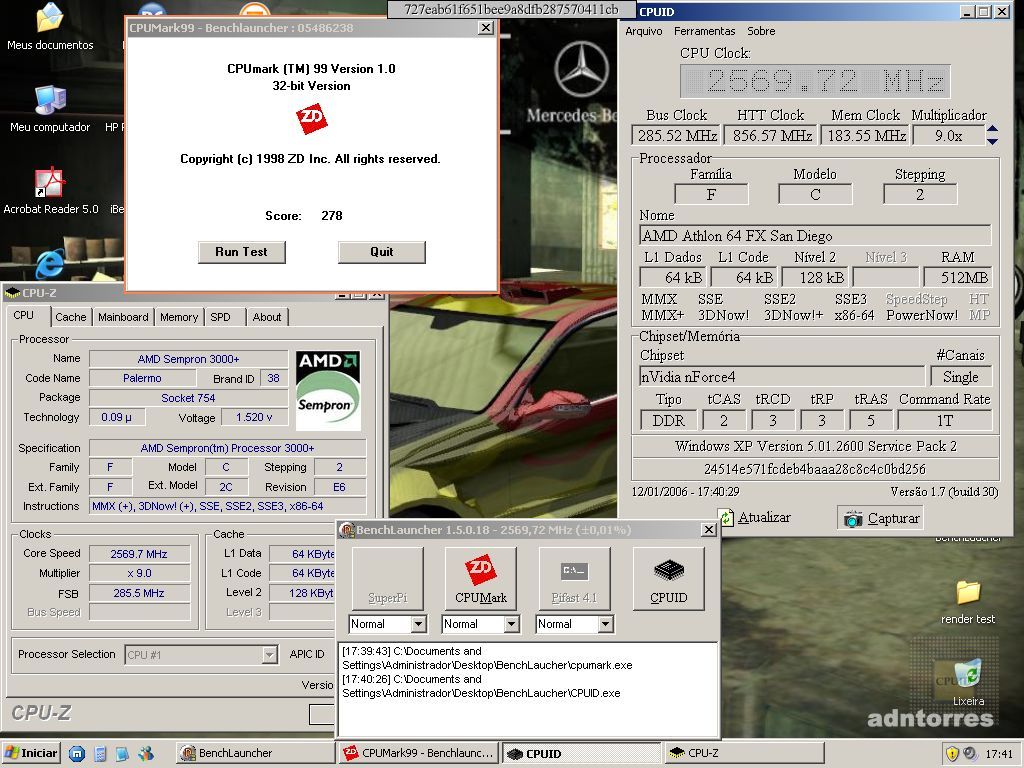Click the RAM 512MB value in CPUID
Image resolution: width=1024 pixels, height=768 pixels.
tap(958, 278)
